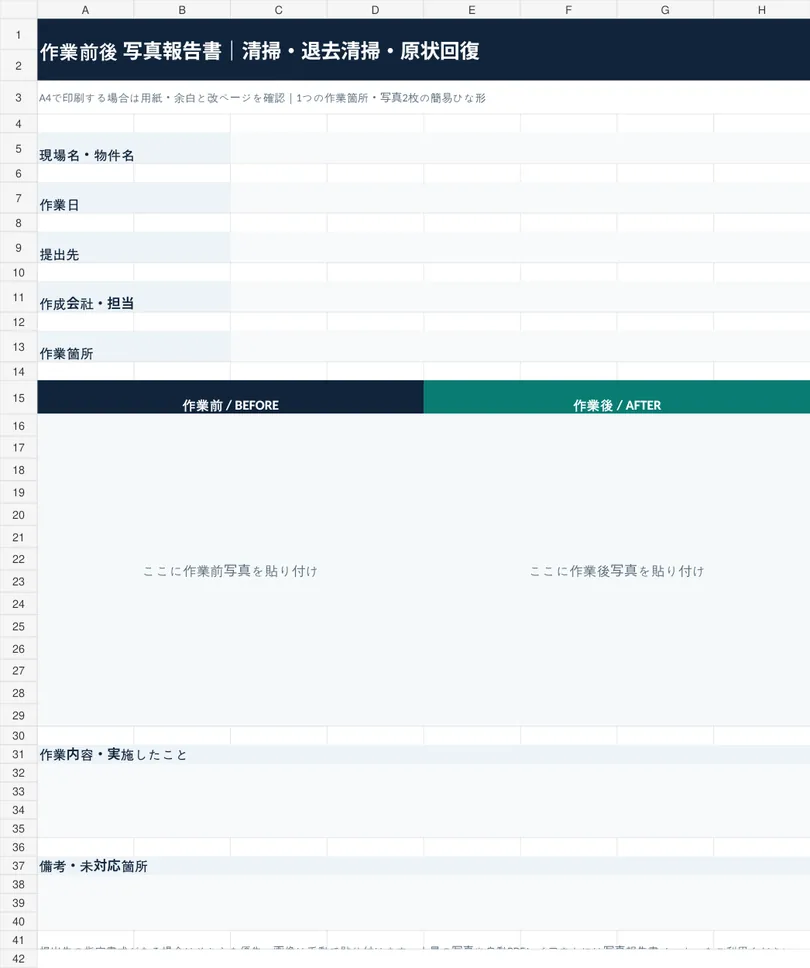This screenshot has width=810, height=968.
Task: Click the input field beside '現場名・物件名'
Action: (520, 148)
